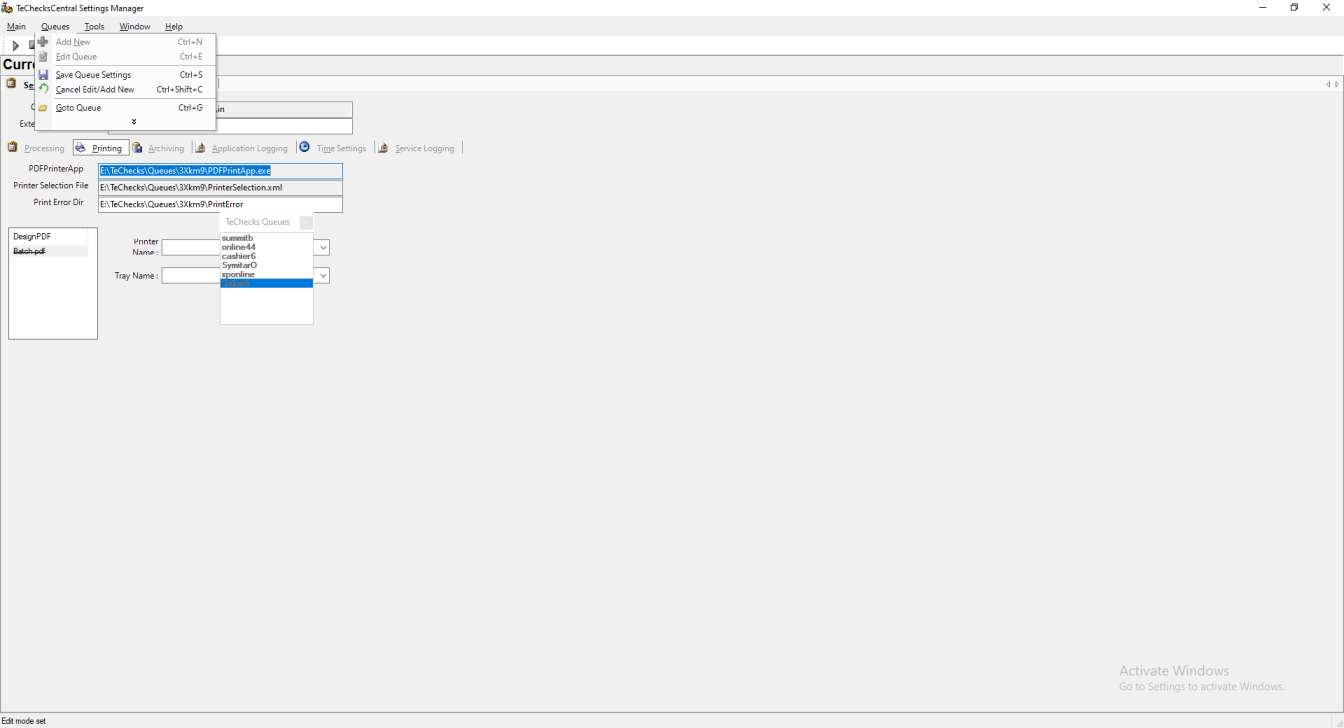Click the plus icon beside Add New
Screen dimensions: 1344x728
(x=43, y=42)
